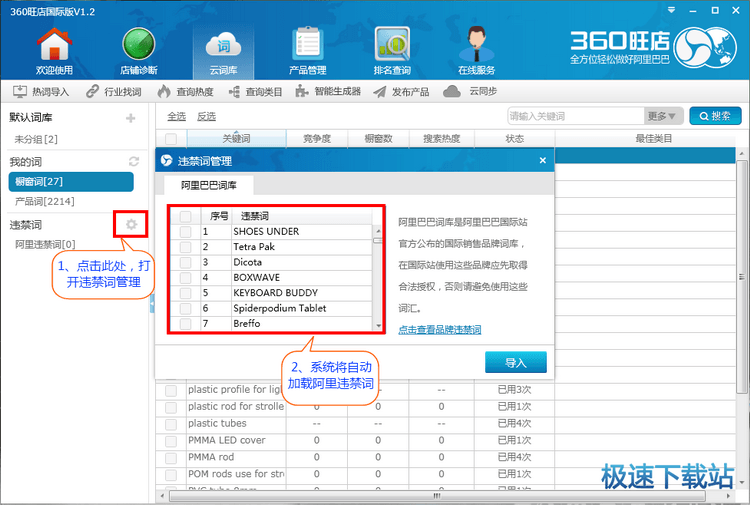Sort by 搜索热度 column header

[441, 139]
